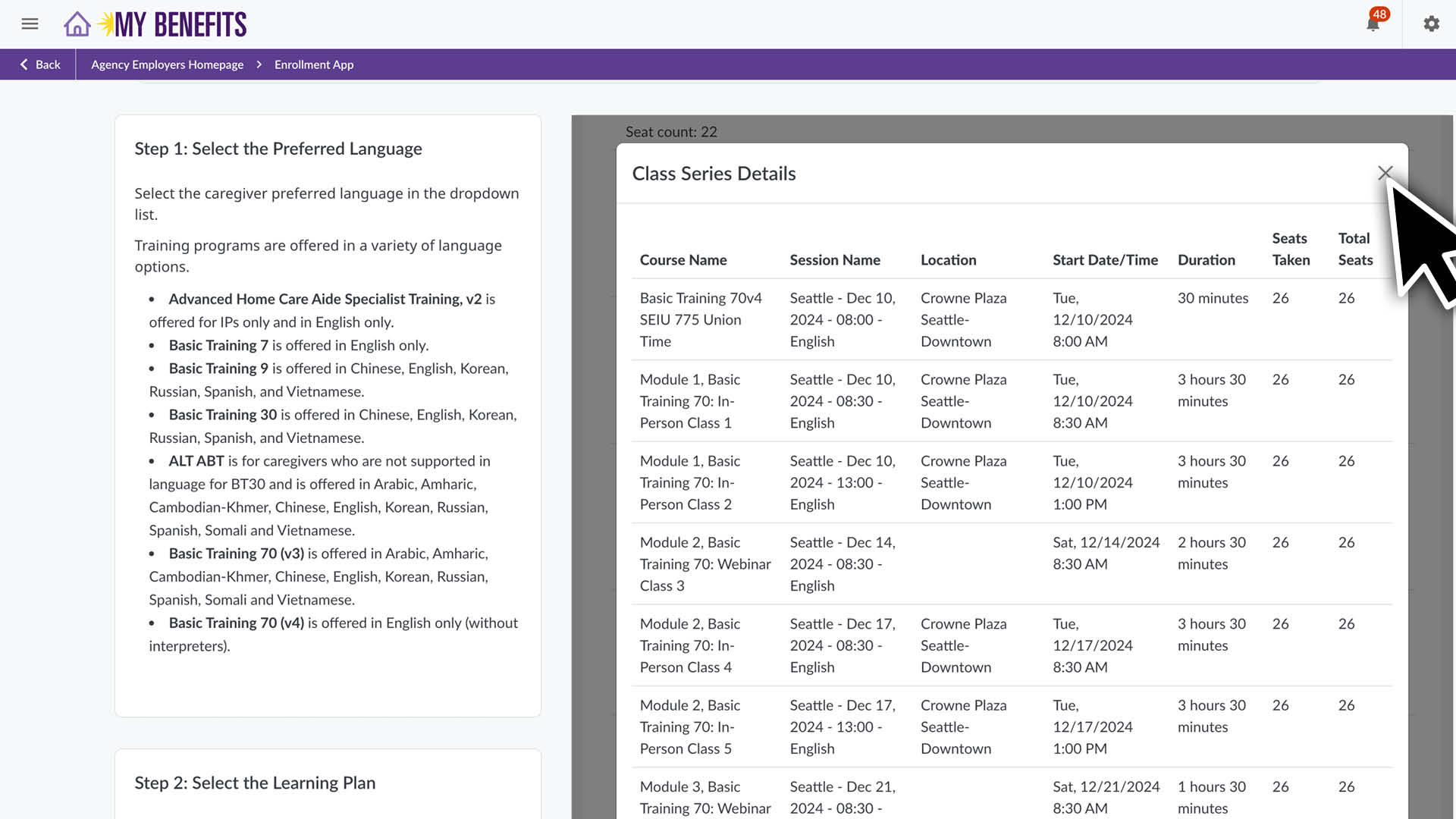Select Module 1 In-Person Class 2 row

(689, 482)
